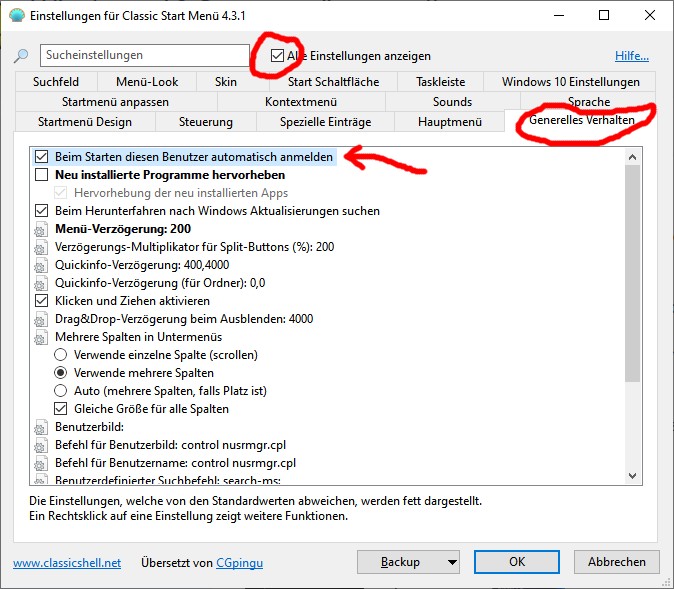Close the settings window
Screen dimensions: 674x589
point(649,15)
